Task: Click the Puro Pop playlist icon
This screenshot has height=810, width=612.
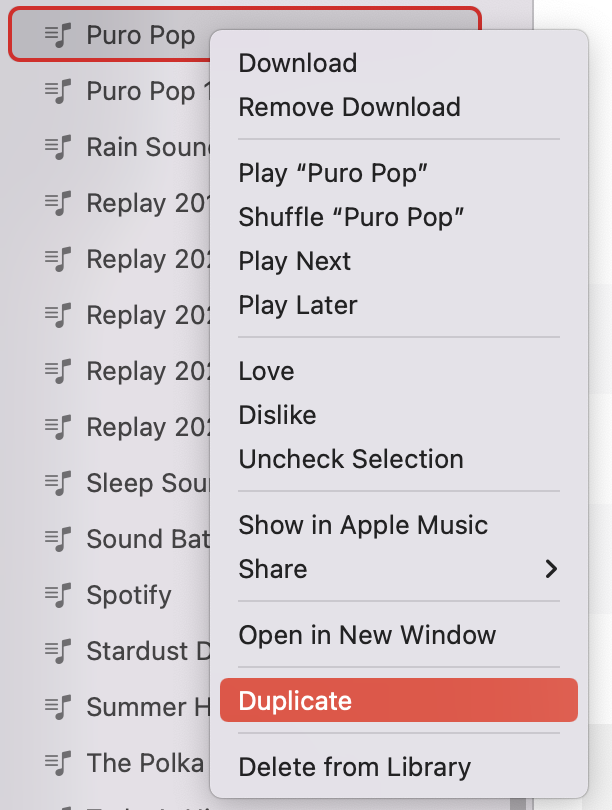Action: (x=57, y=35)
